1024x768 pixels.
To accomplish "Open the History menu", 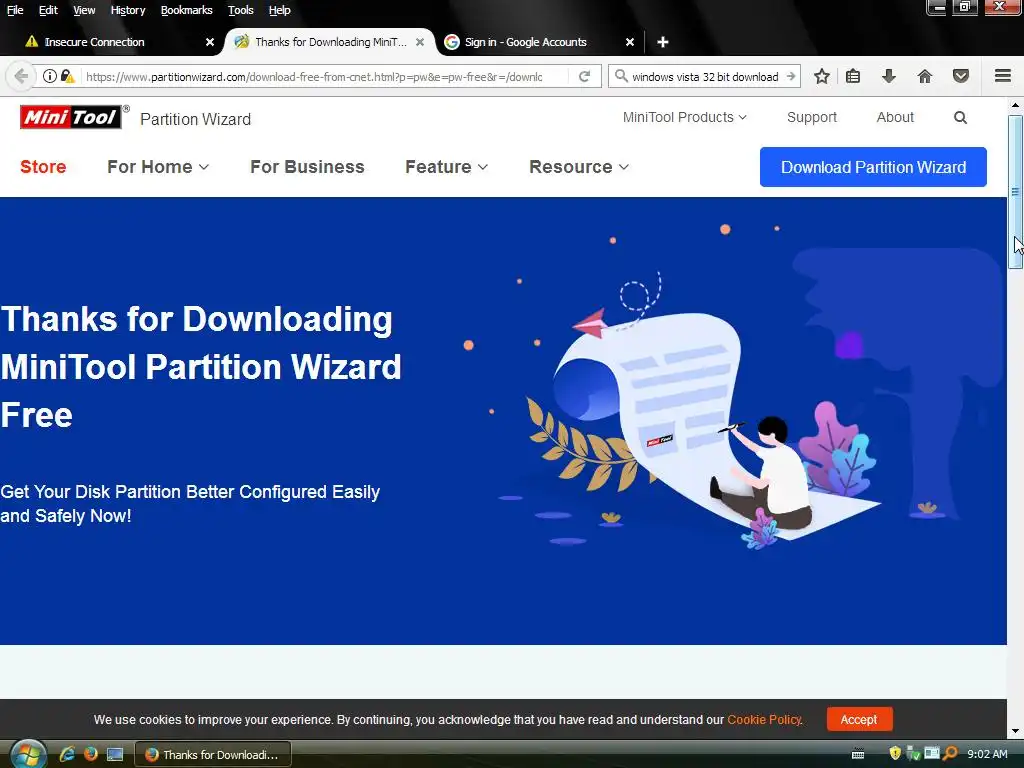I will pos(127,10).
